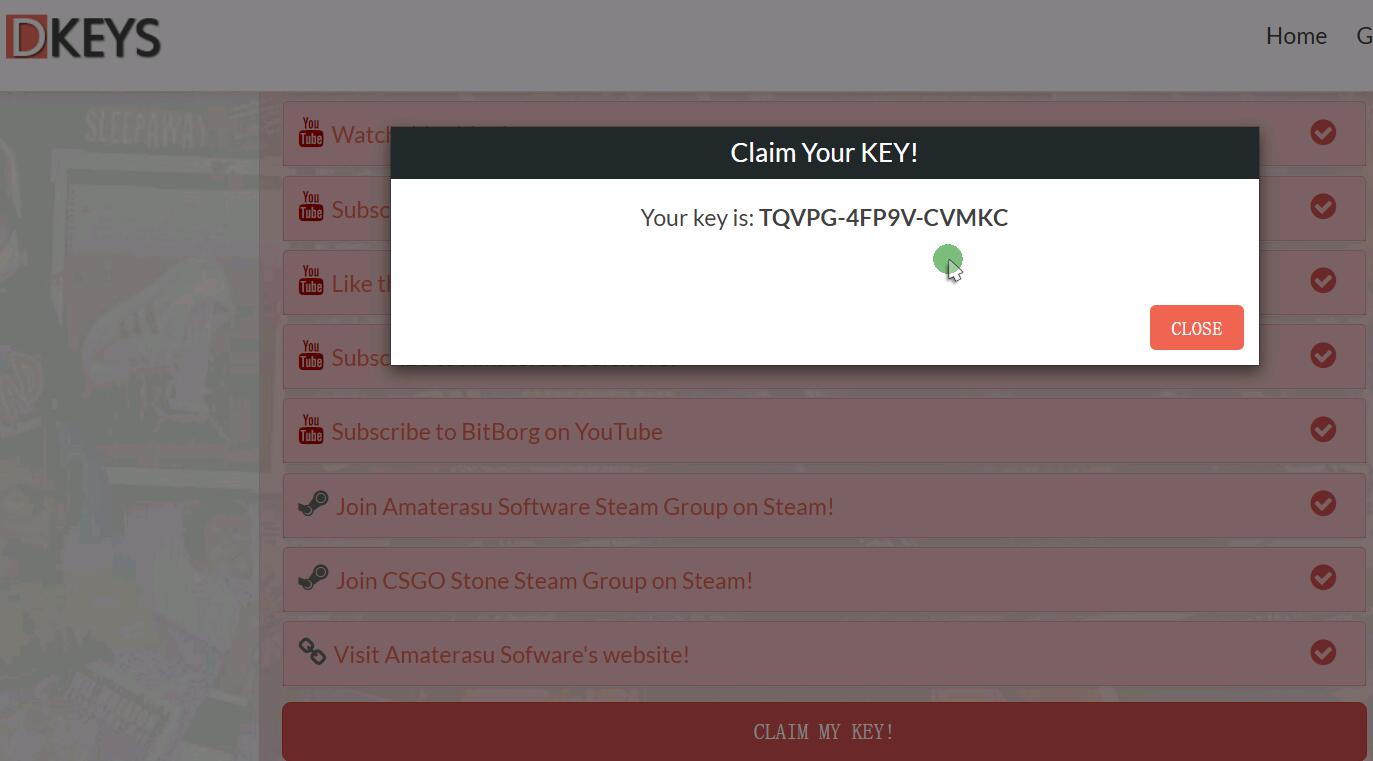Click chain link icon for website visit

click(x=312, y=652)
